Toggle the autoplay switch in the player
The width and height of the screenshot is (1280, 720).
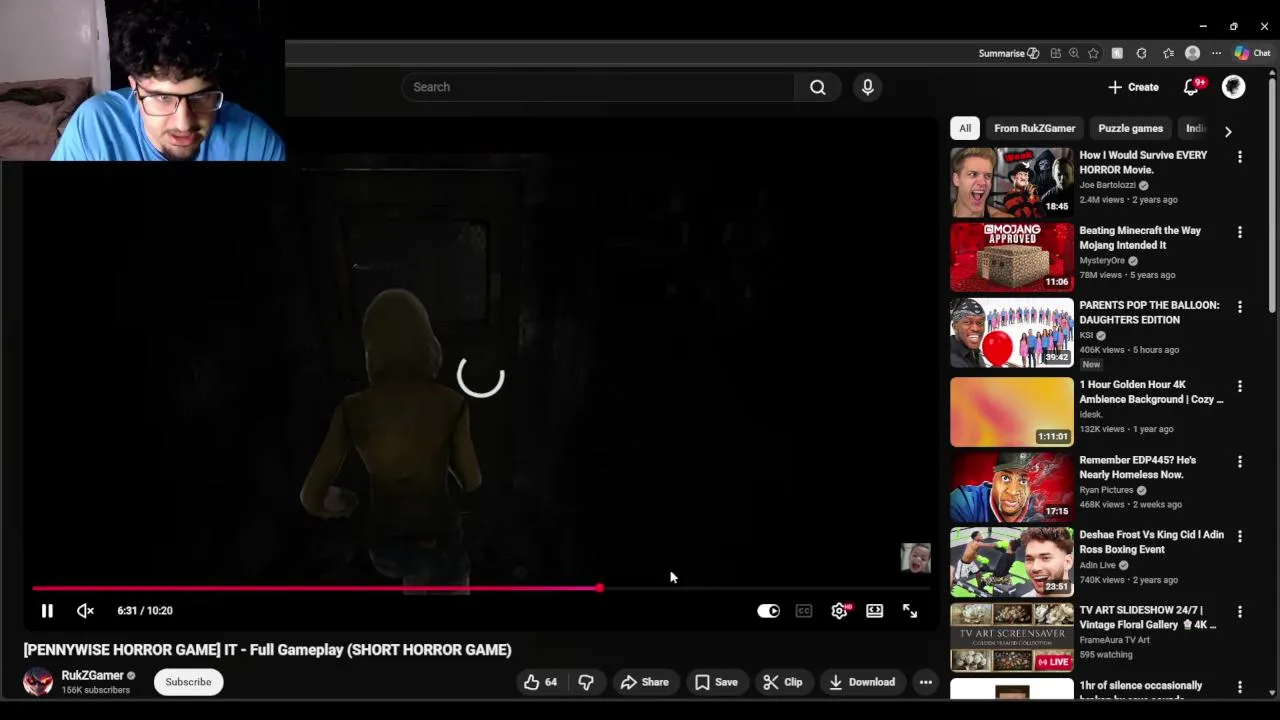coord(768,611)
